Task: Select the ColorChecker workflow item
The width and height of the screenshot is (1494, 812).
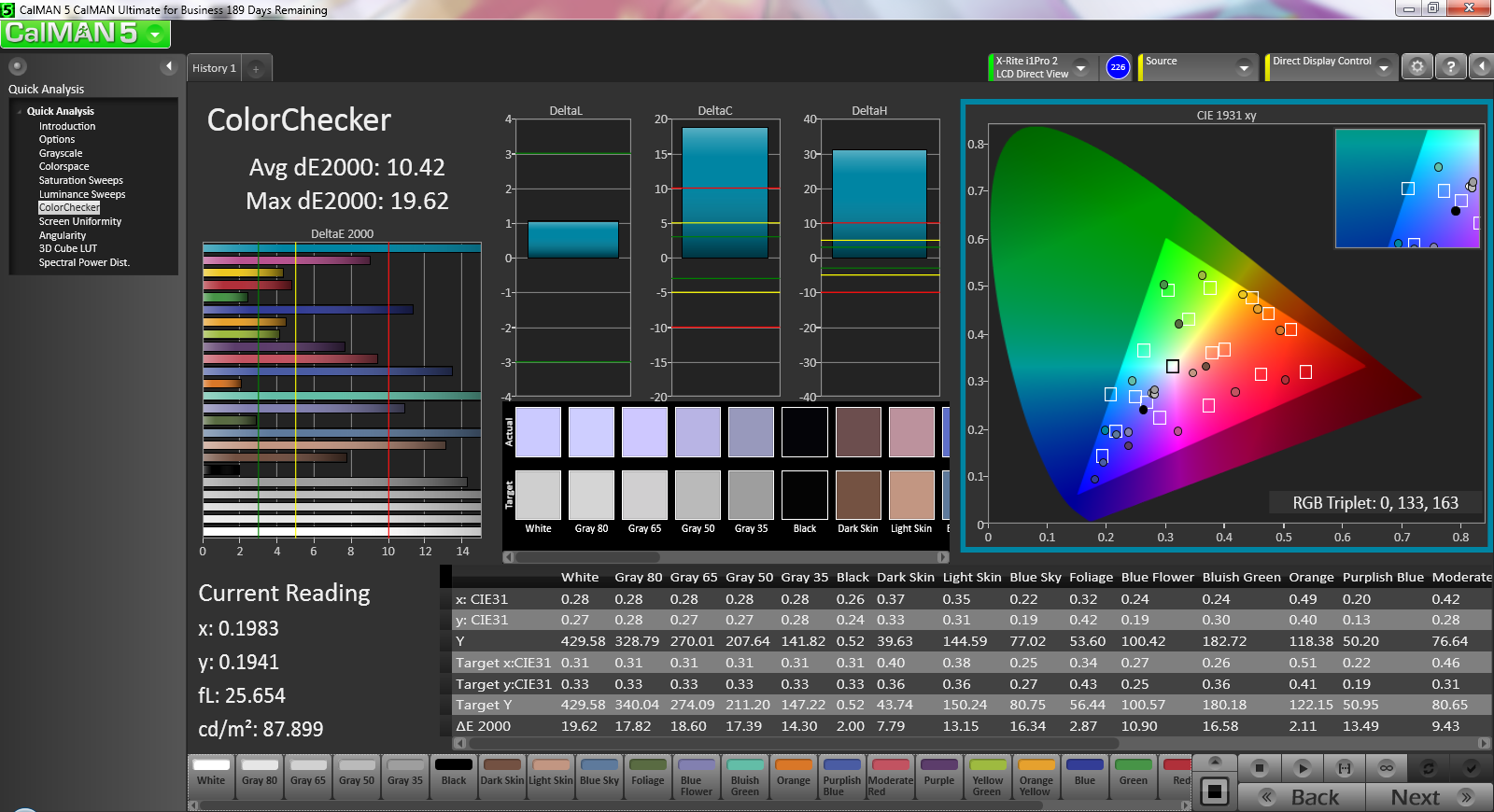Action: click(69, 207)
